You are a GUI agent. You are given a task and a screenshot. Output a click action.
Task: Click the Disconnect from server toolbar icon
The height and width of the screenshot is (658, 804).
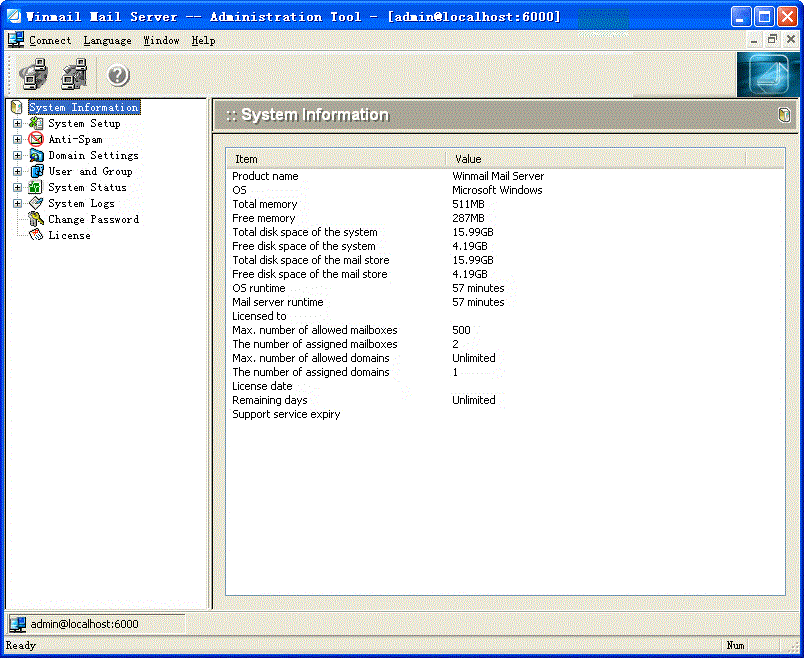point(74,75)
